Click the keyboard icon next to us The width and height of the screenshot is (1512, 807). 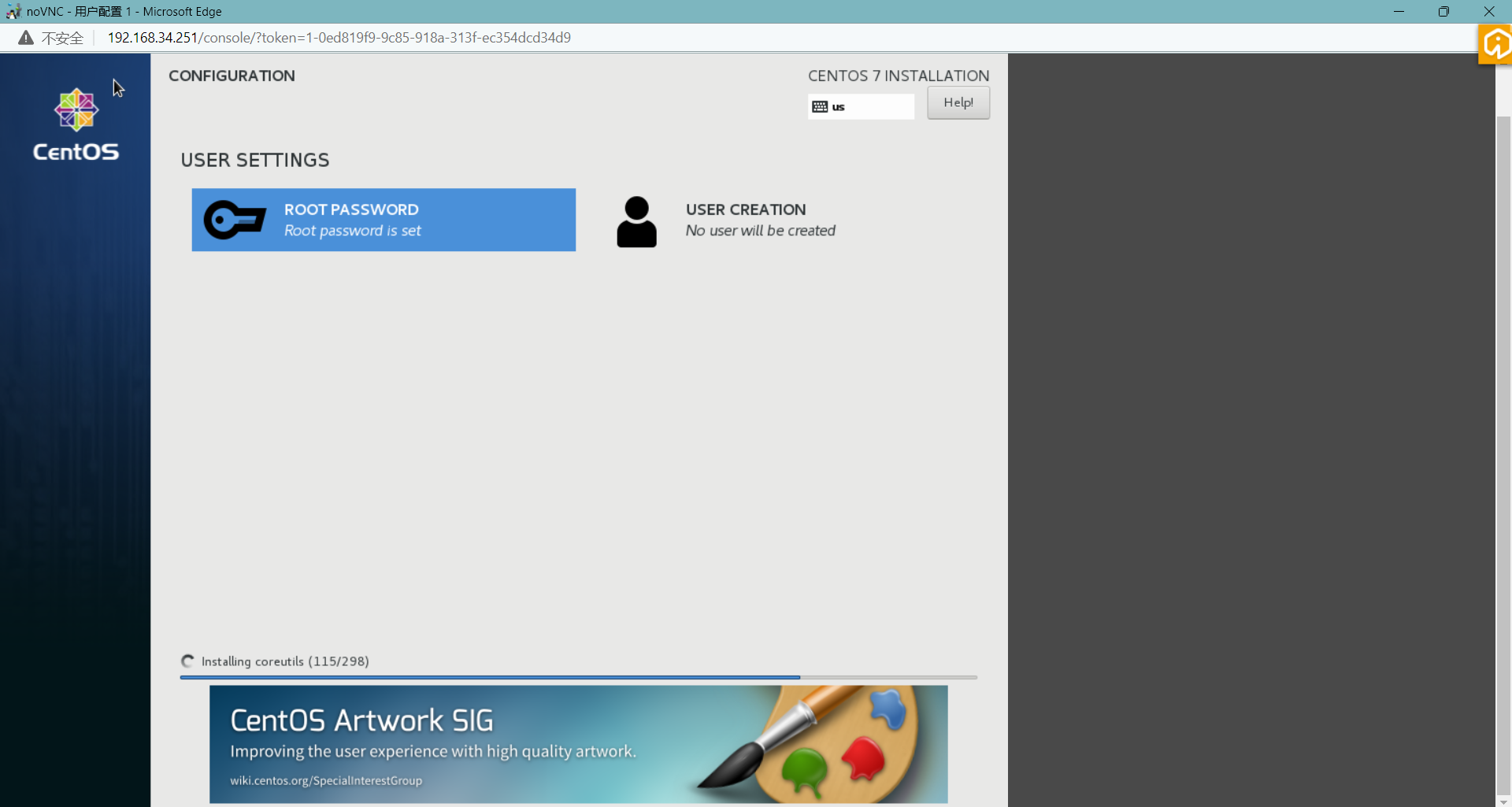[x=820, y=106]
